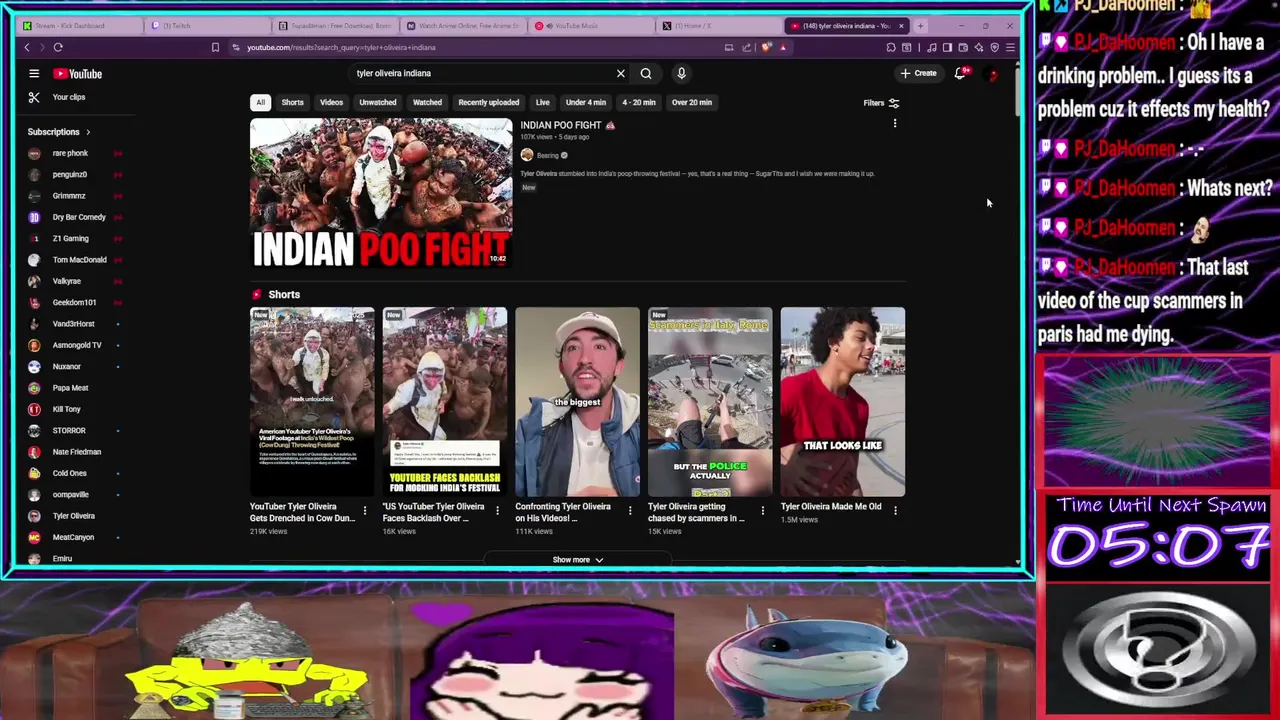The width and height of the screenshot is (1280, 720).
Task: Open the account avatar menu
Action: (992, 73)
